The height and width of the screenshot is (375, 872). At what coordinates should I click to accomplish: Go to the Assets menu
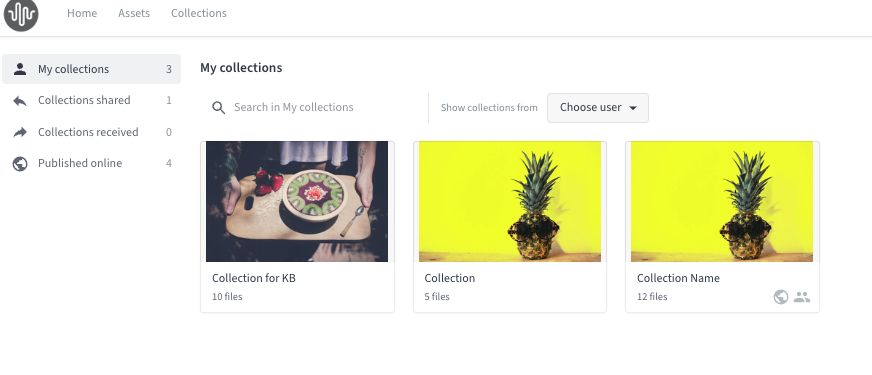click(x=134, y=13)
